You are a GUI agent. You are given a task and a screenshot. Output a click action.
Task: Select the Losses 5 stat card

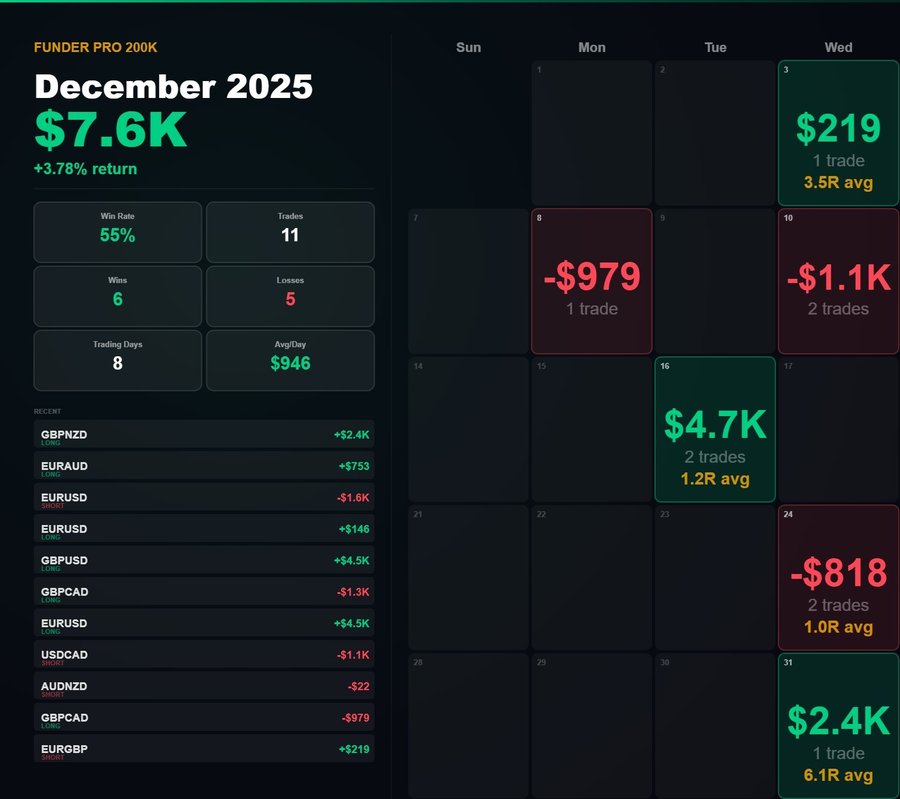point(290,296)
